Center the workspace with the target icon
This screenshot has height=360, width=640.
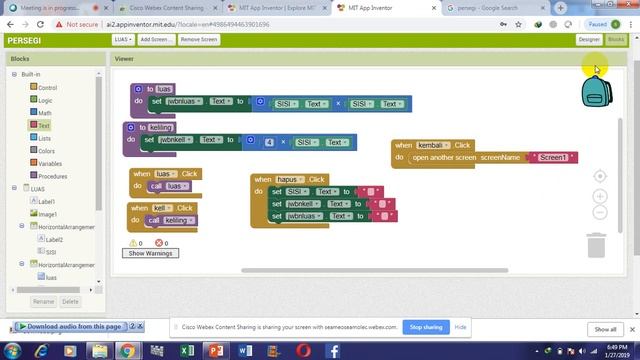pos(600,176)
